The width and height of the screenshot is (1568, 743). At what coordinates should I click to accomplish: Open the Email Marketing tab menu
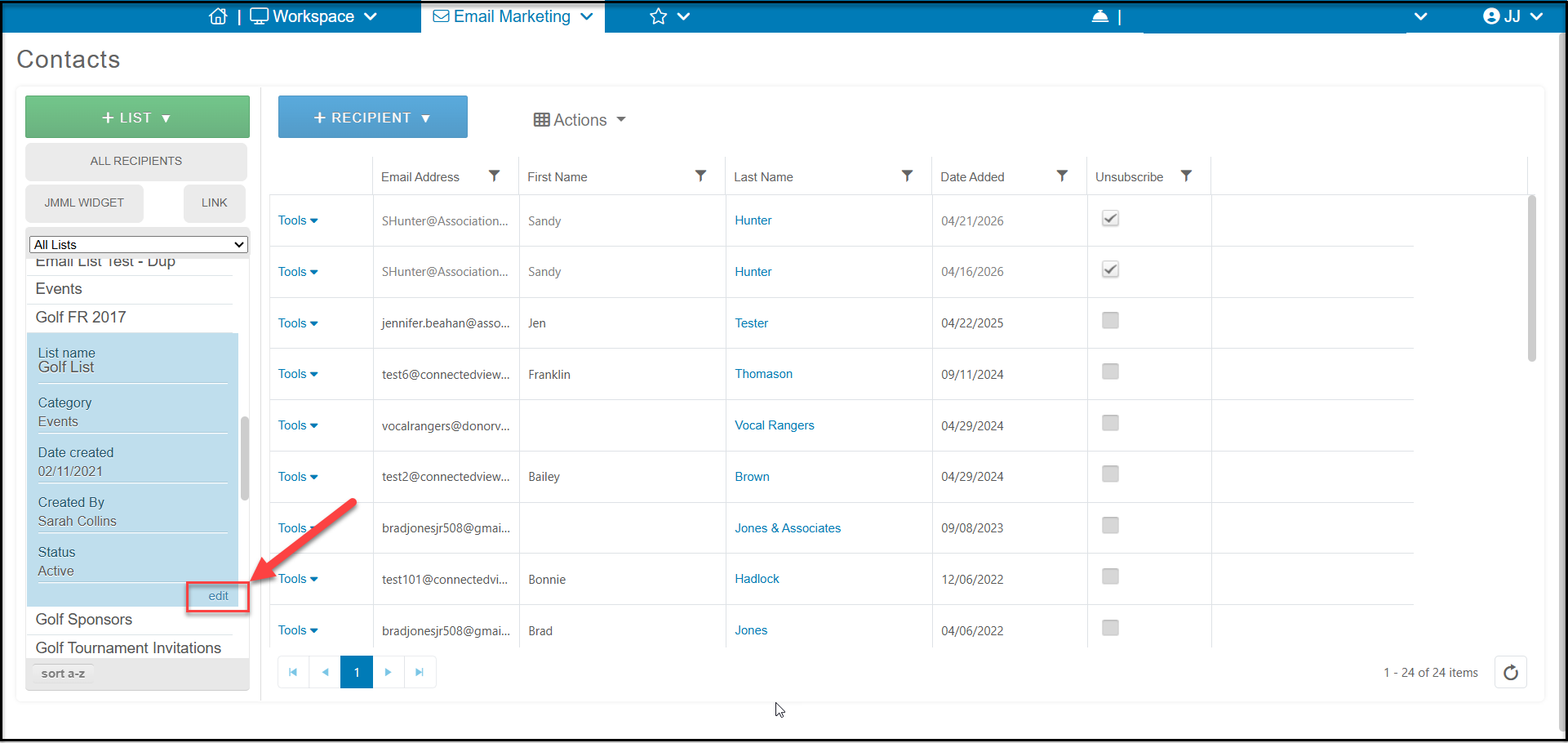point(513,16)
